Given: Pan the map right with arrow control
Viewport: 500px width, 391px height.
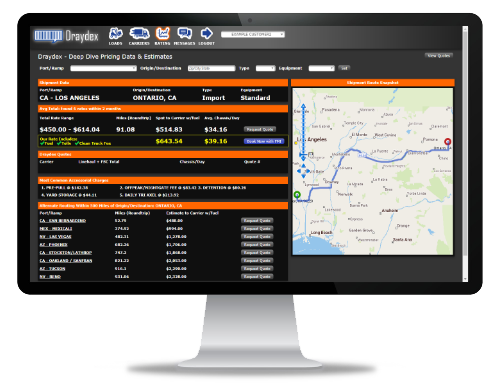Looking at the screenshot, I should point(308,171).
